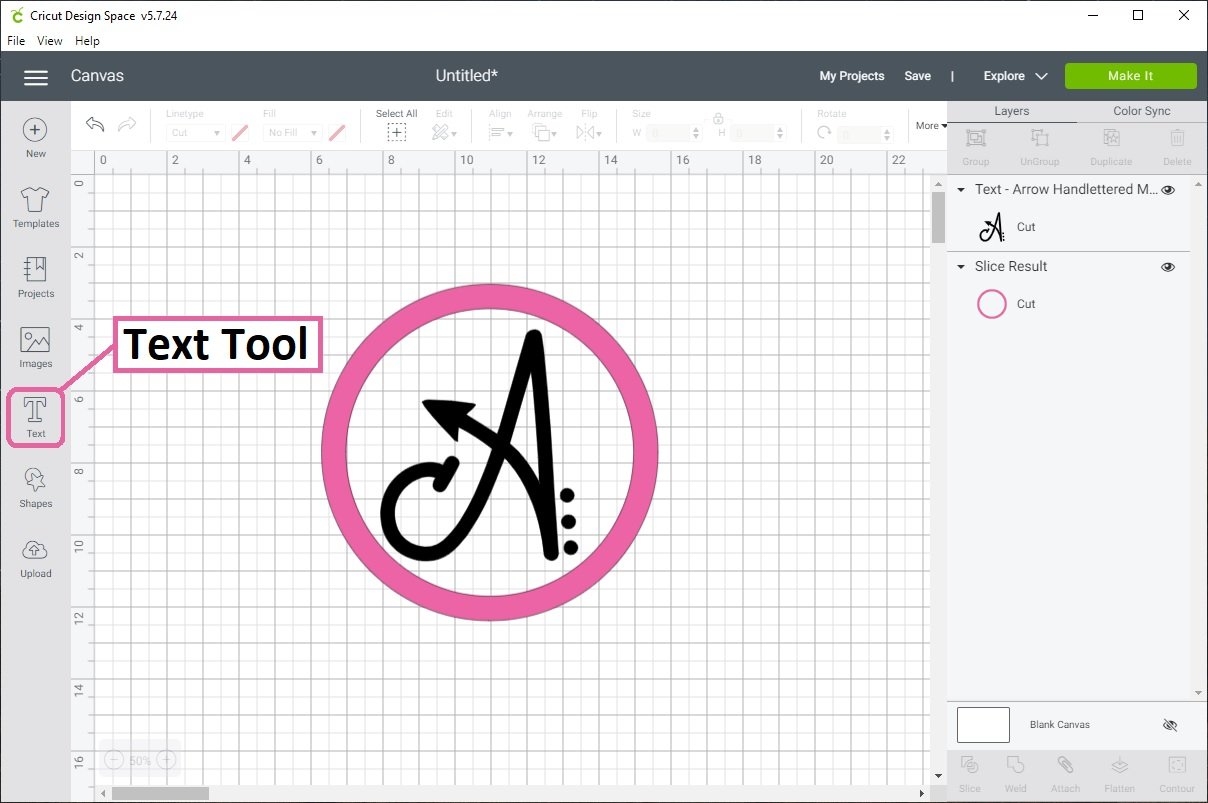Open the Linetype Cut dropdown

pyautogui.click(x=196, y=133)
